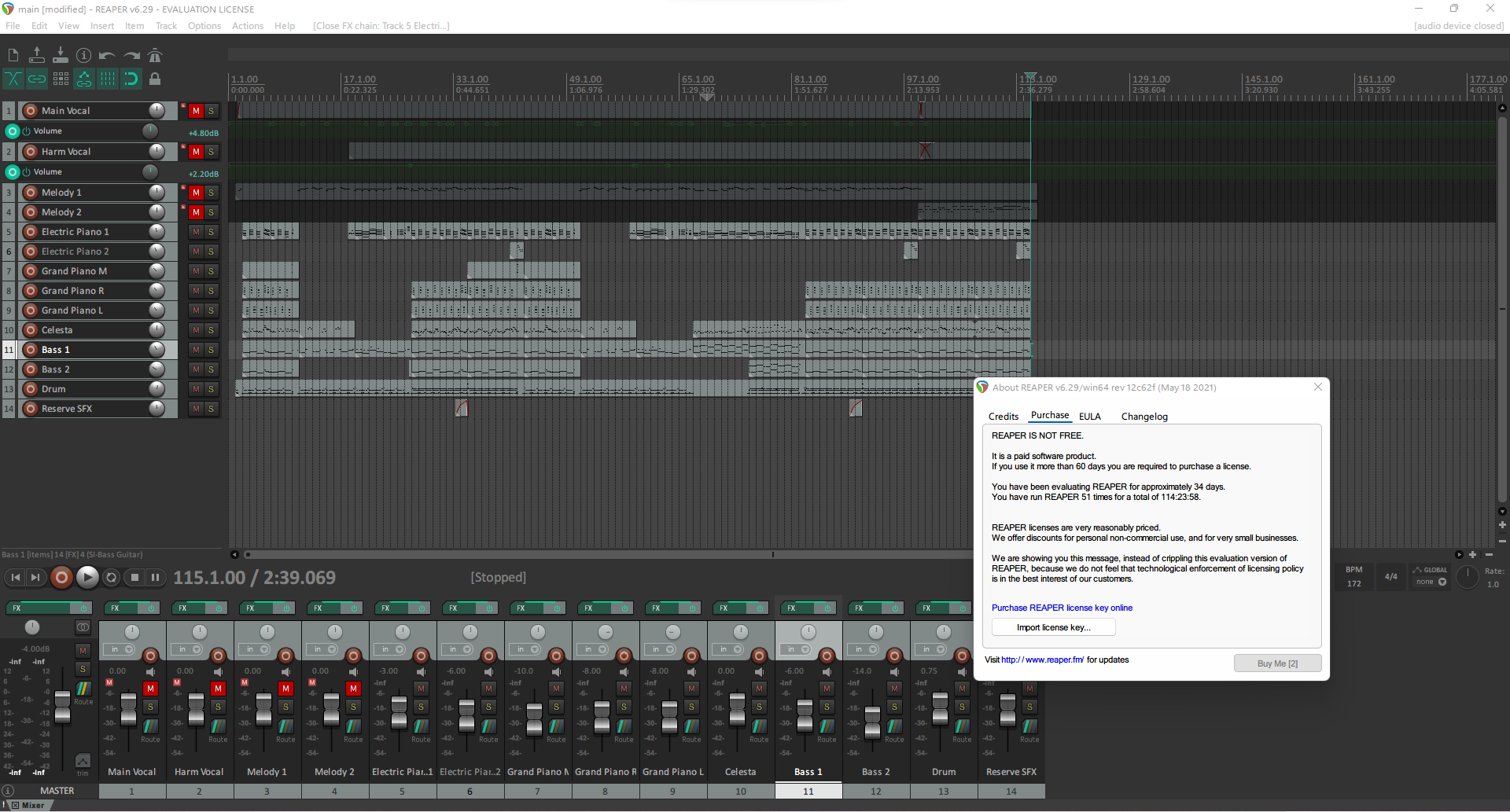The width and height of the screenshot is (1510, 812).
Task: Unmute the Harm Vocal track in the track panel
Action: [x=196, y=152]
